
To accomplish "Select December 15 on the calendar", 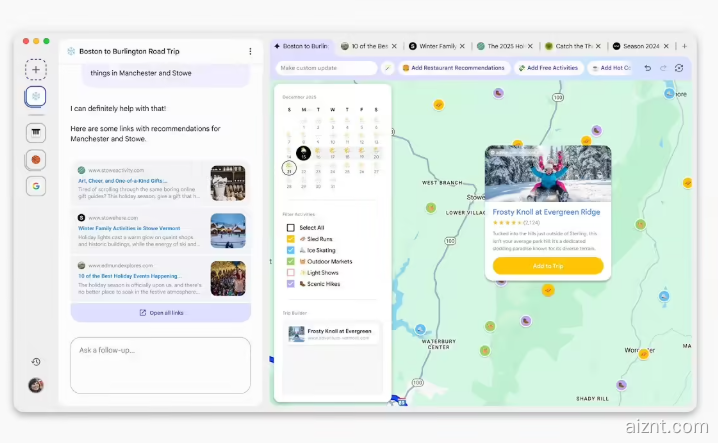I will pos(304,156).
